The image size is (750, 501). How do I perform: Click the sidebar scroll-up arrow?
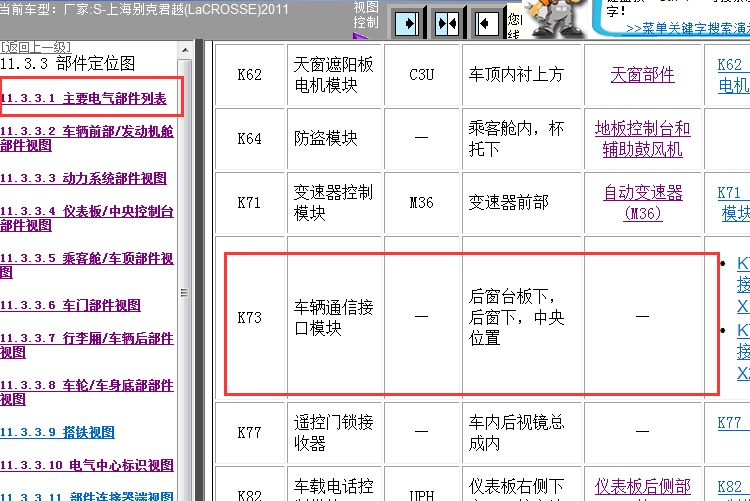(185, 50)
